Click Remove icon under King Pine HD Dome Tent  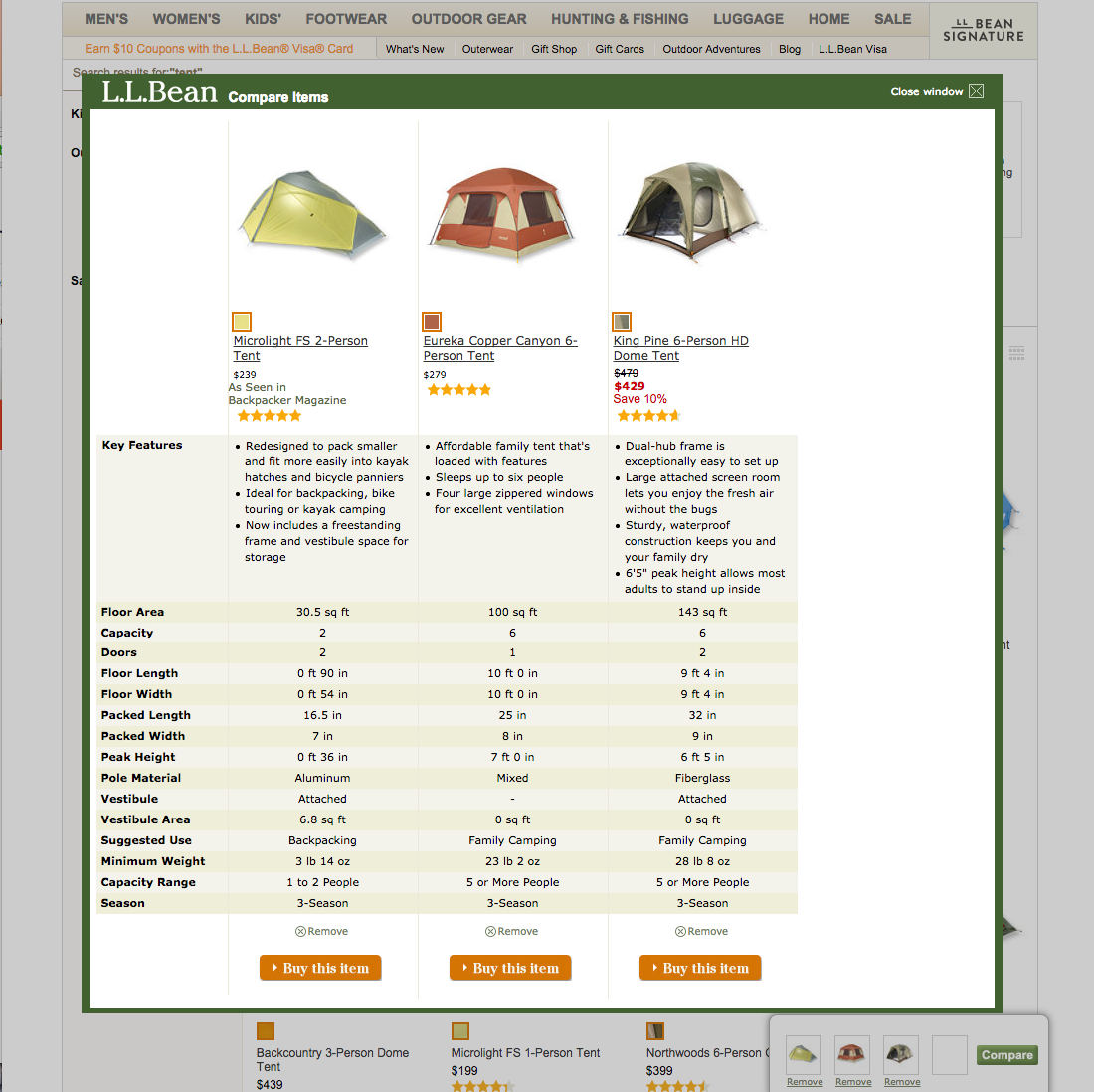coord(701,931)
